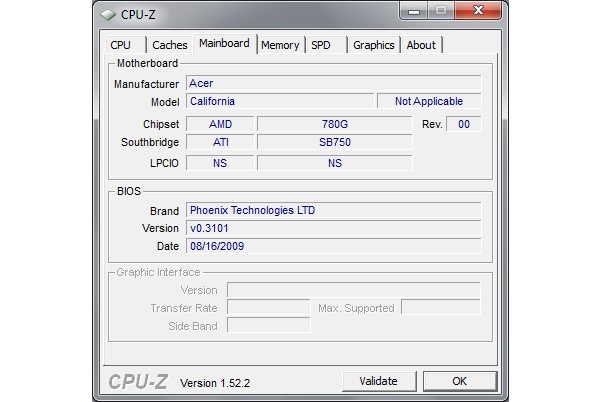The height and width of the screenshot is (402, 600).
Task: Click the Validate button
Action: [x=378, y=381]
